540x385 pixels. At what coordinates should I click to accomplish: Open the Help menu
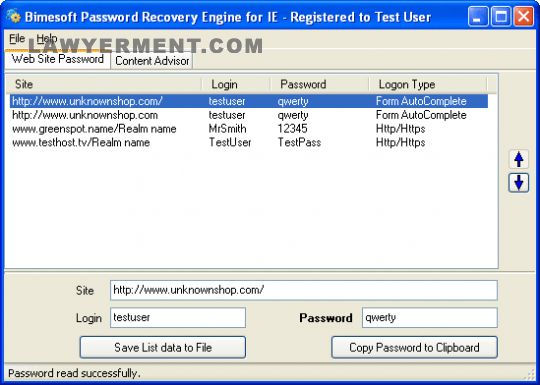pos(47,39)
